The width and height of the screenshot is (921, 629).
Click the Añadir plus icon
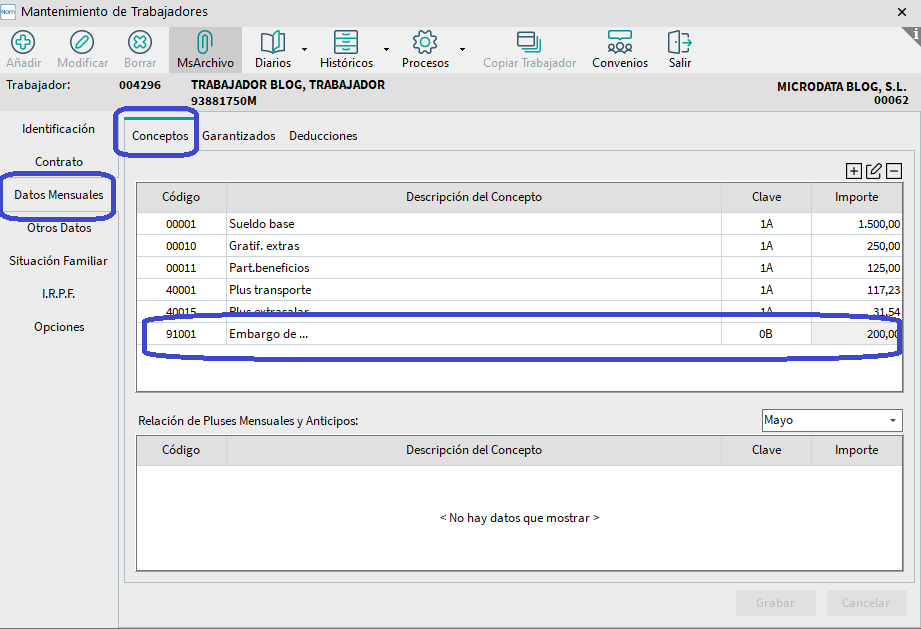pyautogui.click(x=23, y=42)
